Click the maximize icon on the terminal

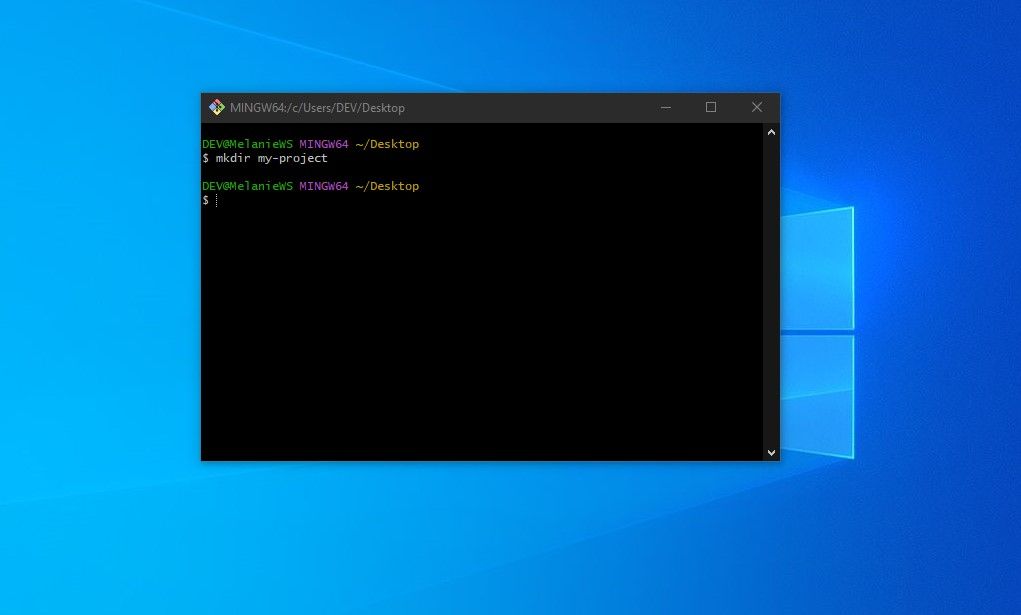711,107
